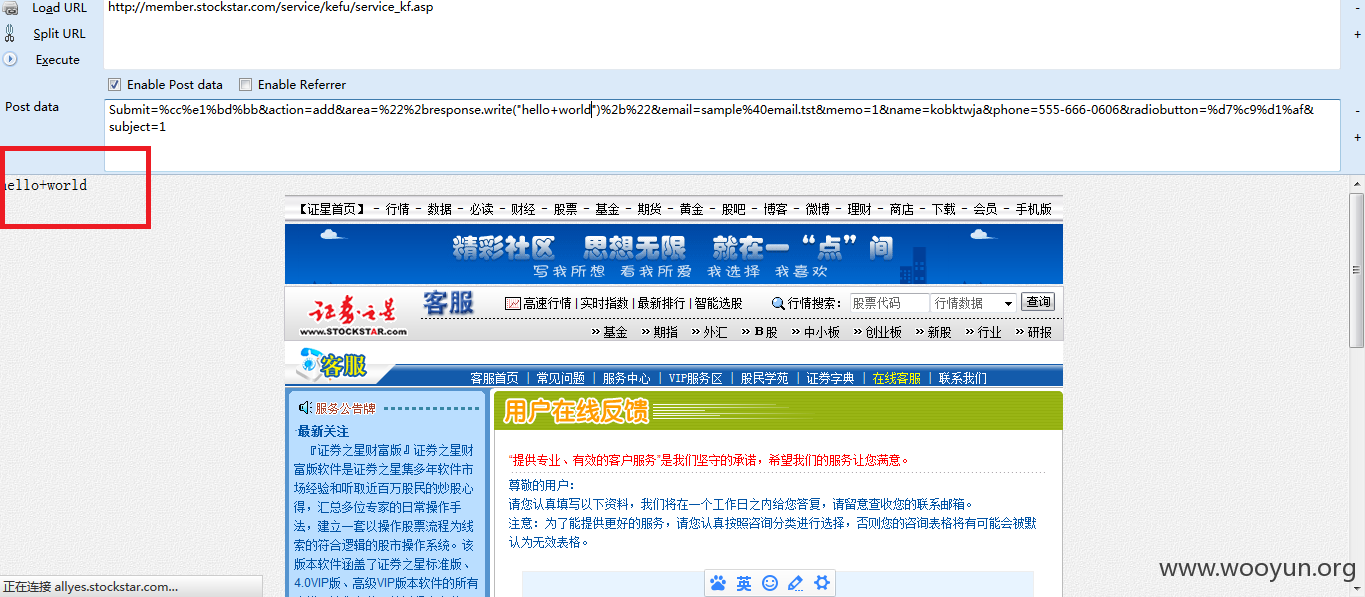Open the 下载 top navigation link
The image size is (1365, 597).
[943, 209]
